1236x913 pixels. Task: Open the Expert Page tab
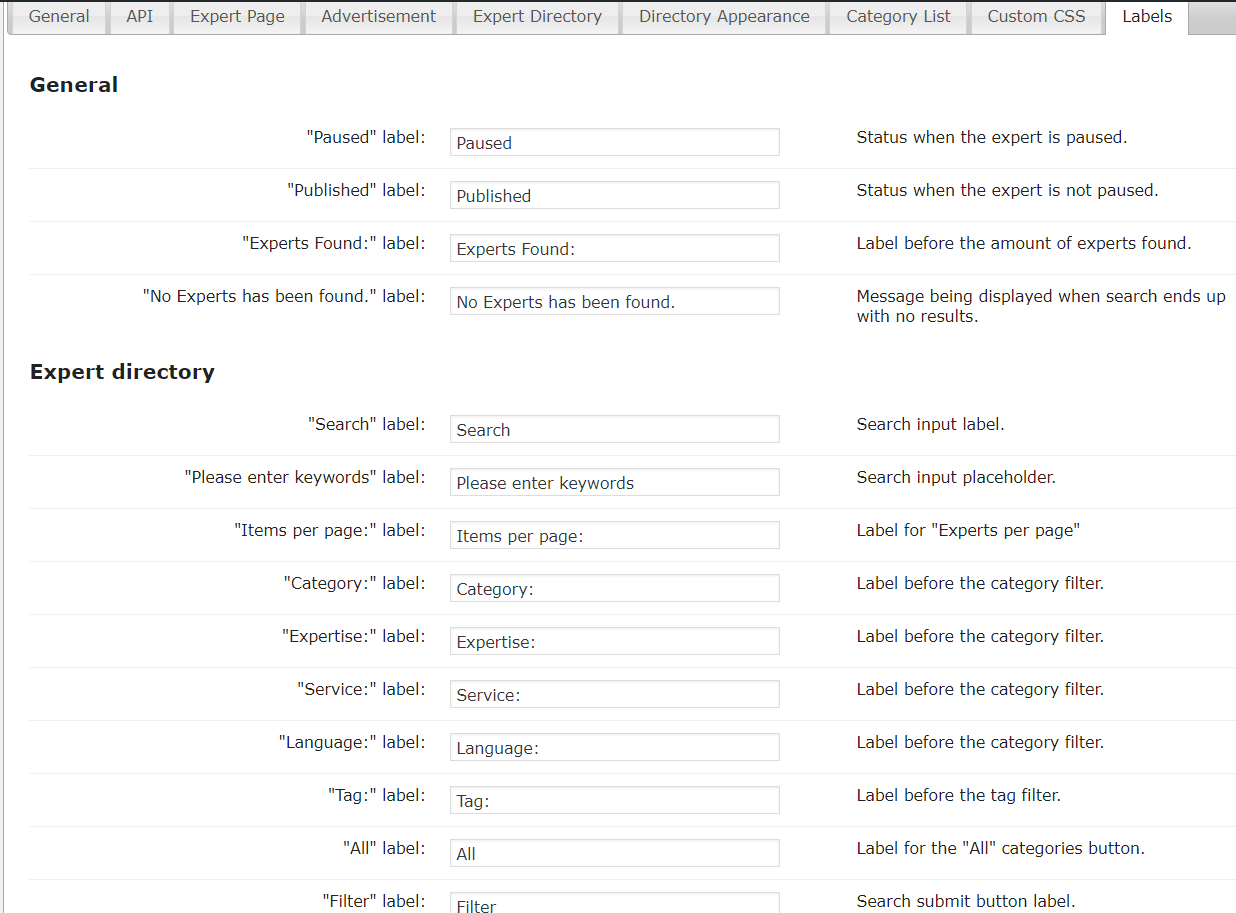pos(237,17)
